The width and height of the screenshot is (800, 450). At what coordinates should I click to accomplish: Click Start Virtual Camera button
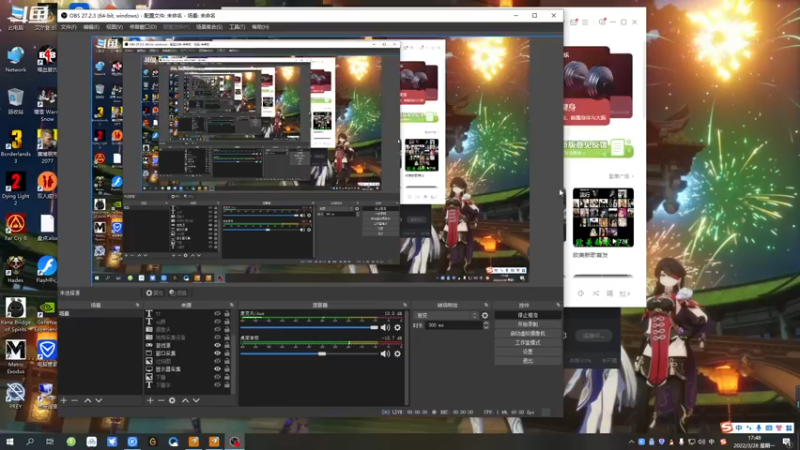coord(528,334)
